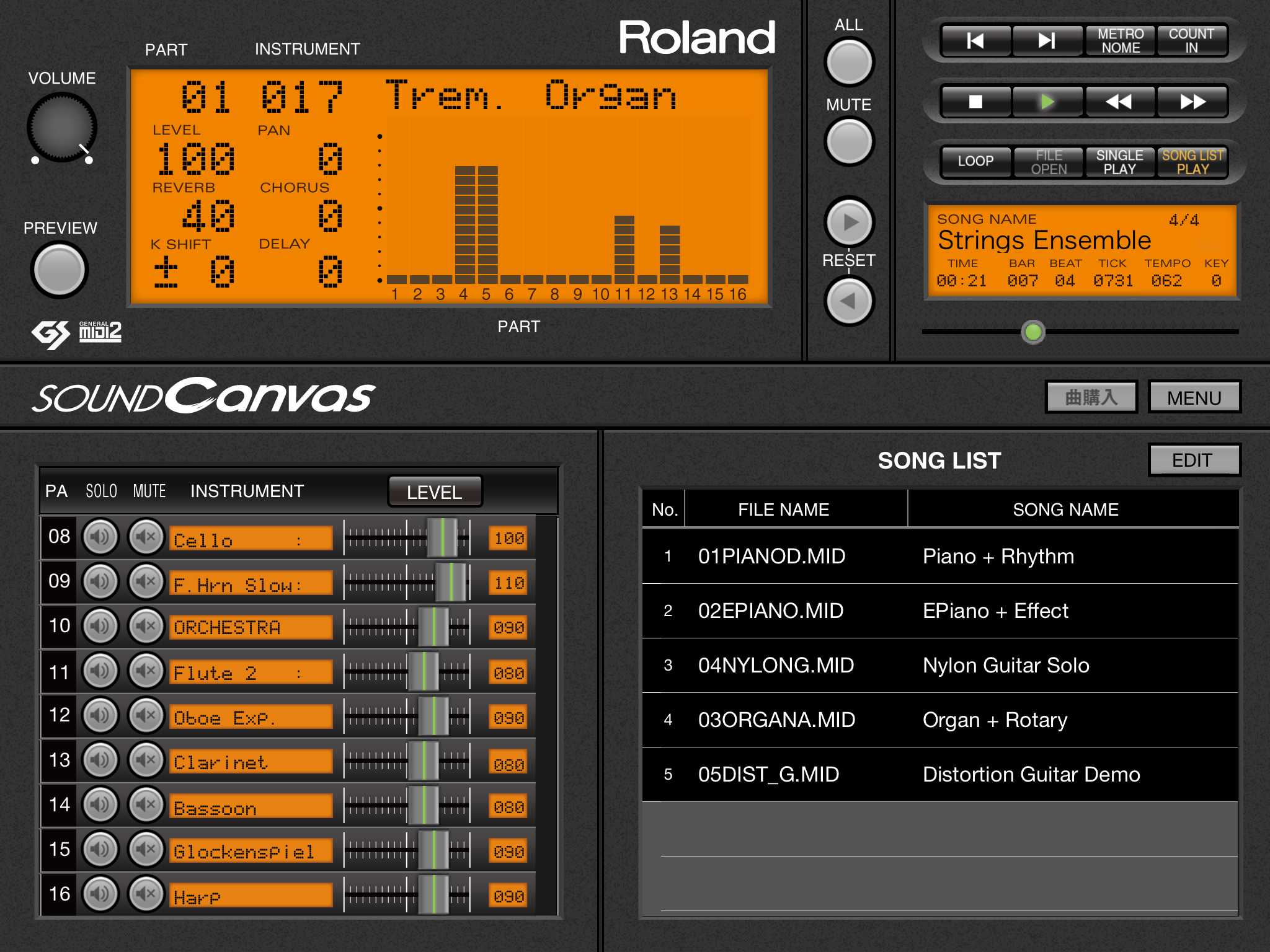Select song 01PIANOD.MID Piano + Rhythm

[x=940, y=556]
